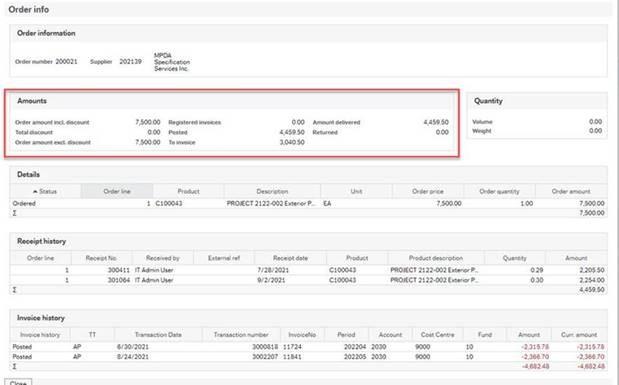The width and height of the screenshot is (619, 385).
Task: Select the EA unit cell
Action: pos(327,203)
